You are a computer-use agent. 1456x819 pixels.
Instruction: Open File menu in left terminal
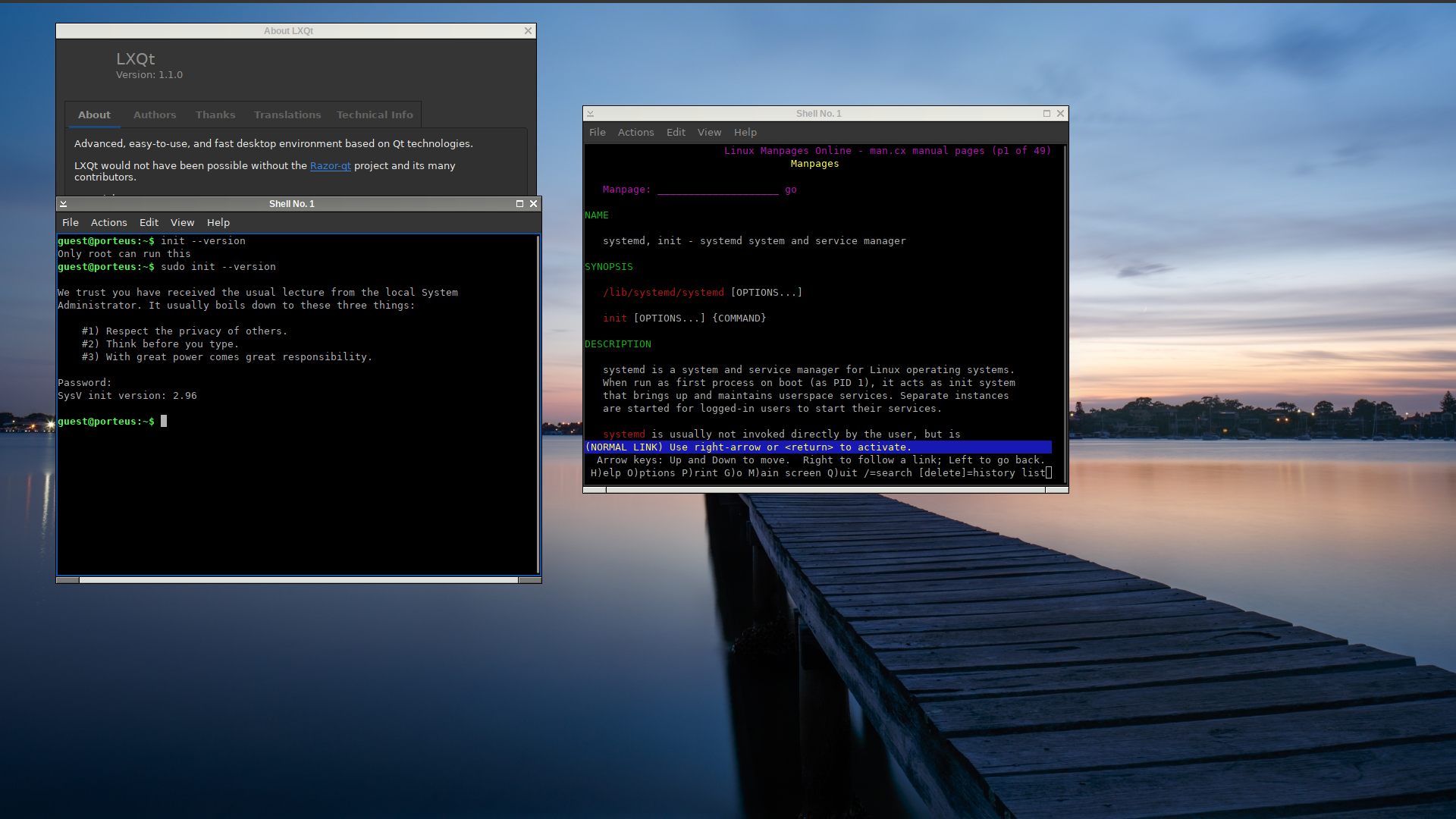71,222
